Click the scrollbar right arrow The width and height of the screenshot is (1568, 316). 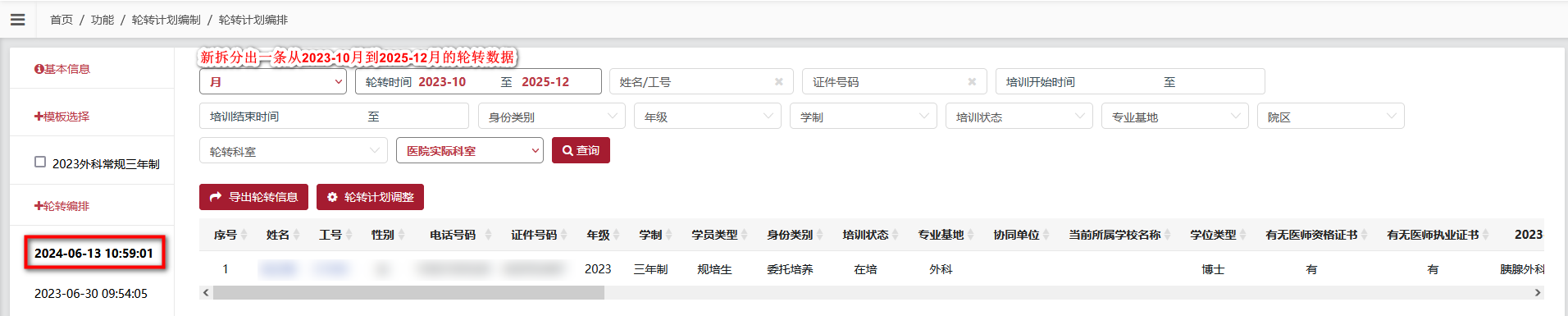[x=1538, y=292]
